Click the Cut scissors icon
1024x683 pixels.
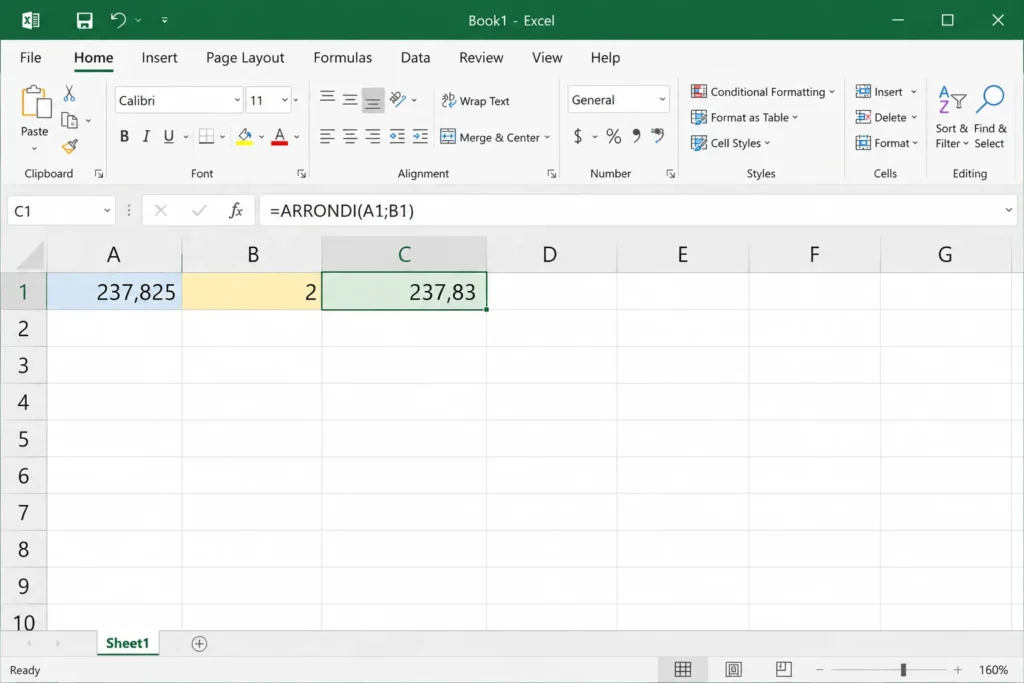69,93
